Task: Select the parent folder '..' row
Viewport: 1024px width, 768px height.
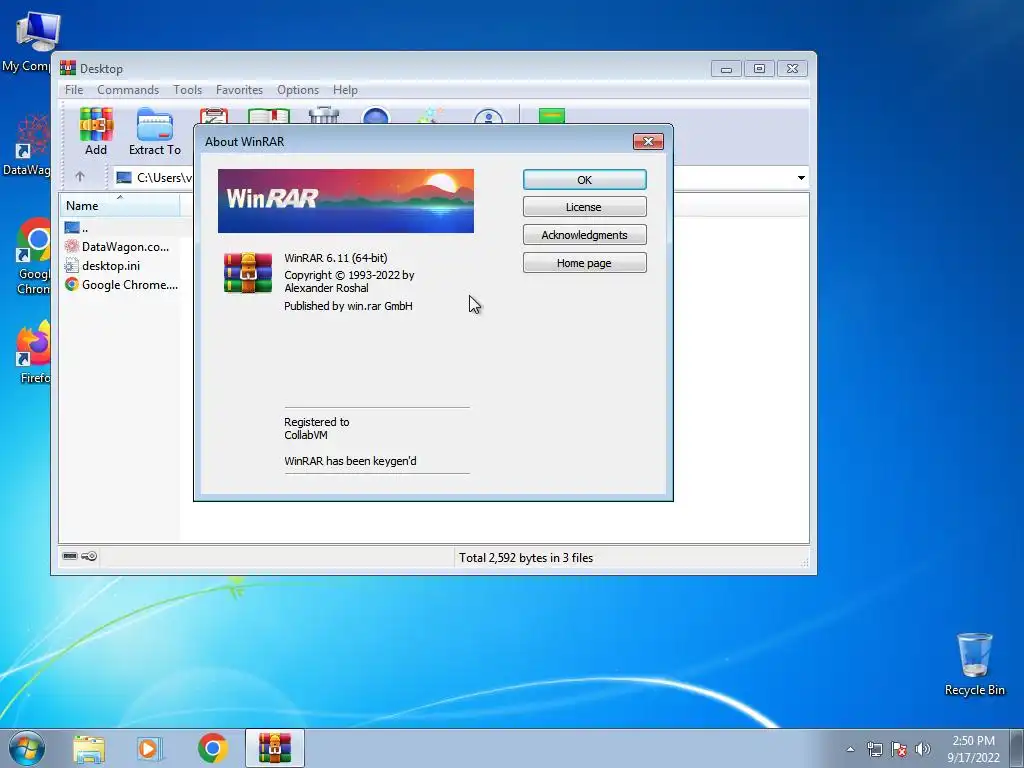Action: coord(120,227)
